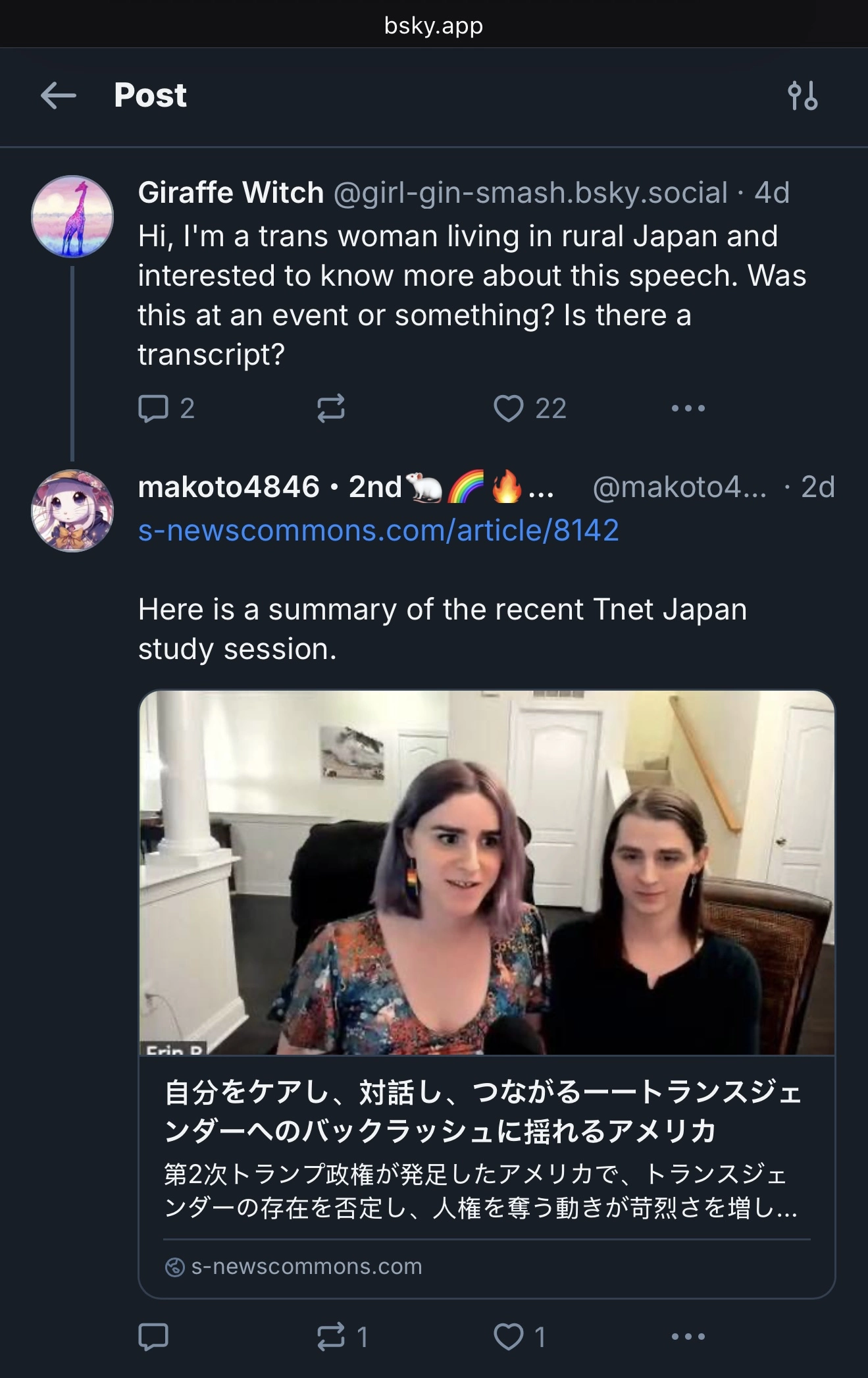Open thread display settings icon
Screen dimensions: 868x1378
pyautogui.click(x=802, y=95)
